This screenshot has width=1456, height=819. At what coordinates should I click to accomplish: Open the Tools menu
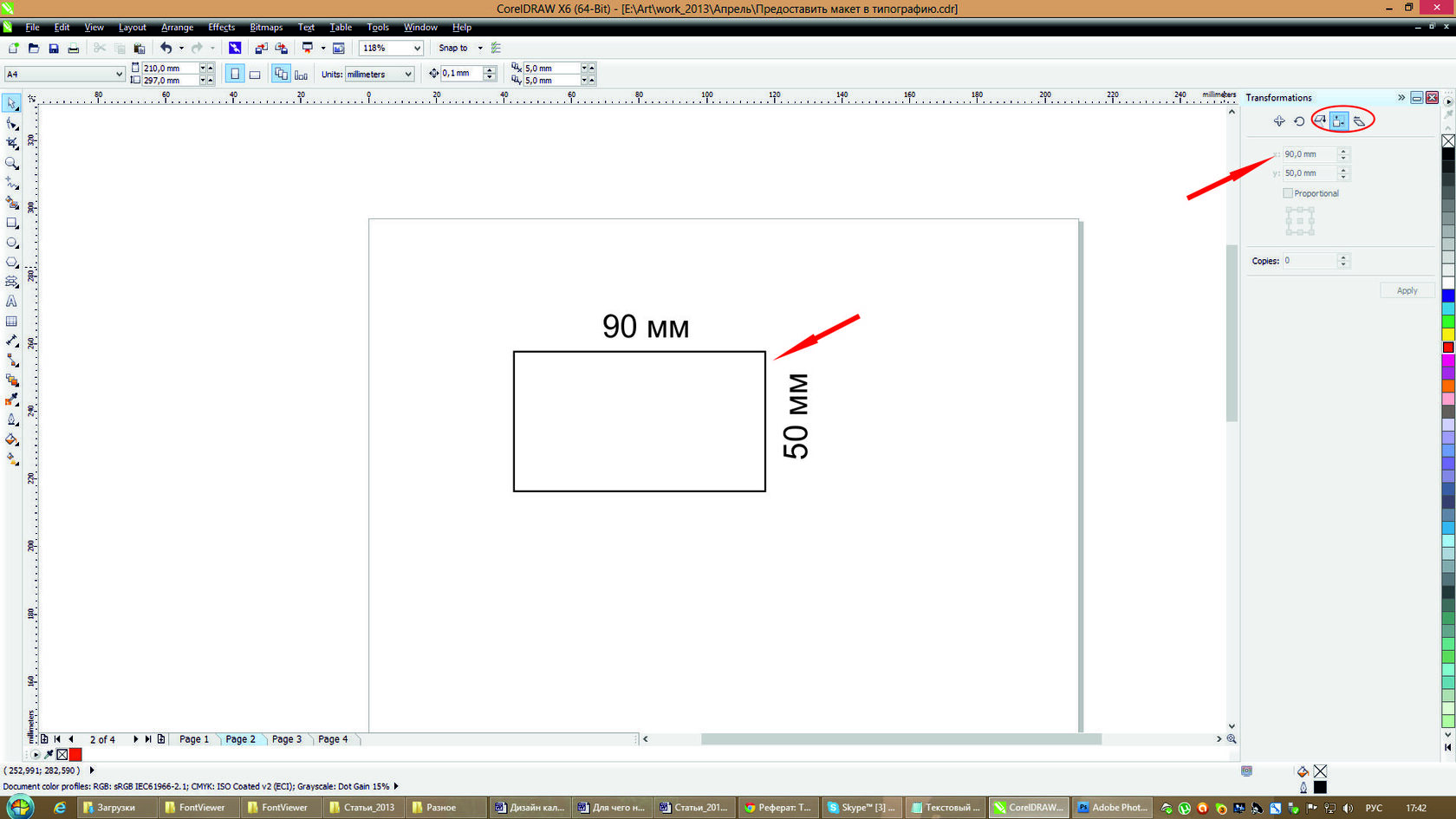(378, 28)
